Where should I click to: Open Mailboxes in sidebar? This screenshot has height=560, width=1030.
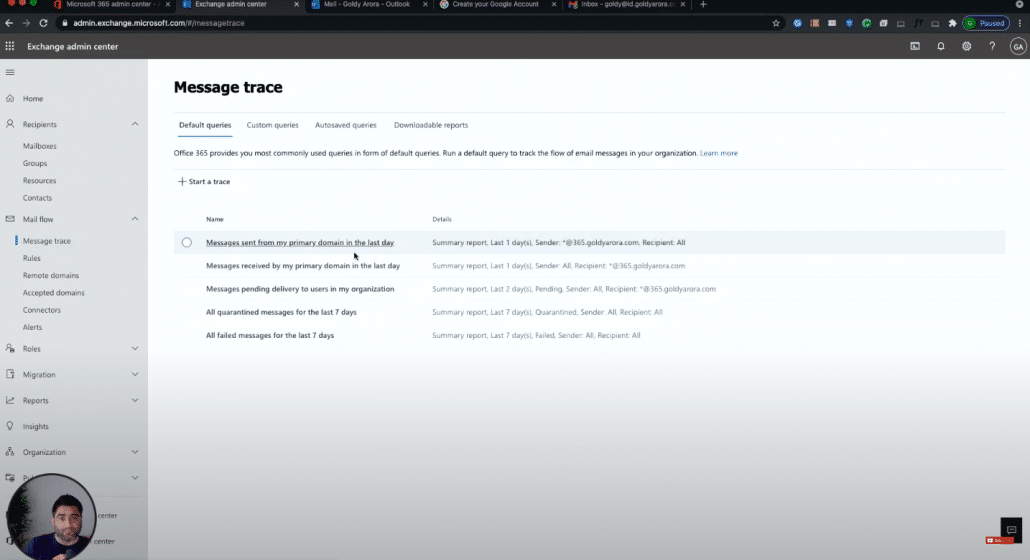tap(39, 146)
